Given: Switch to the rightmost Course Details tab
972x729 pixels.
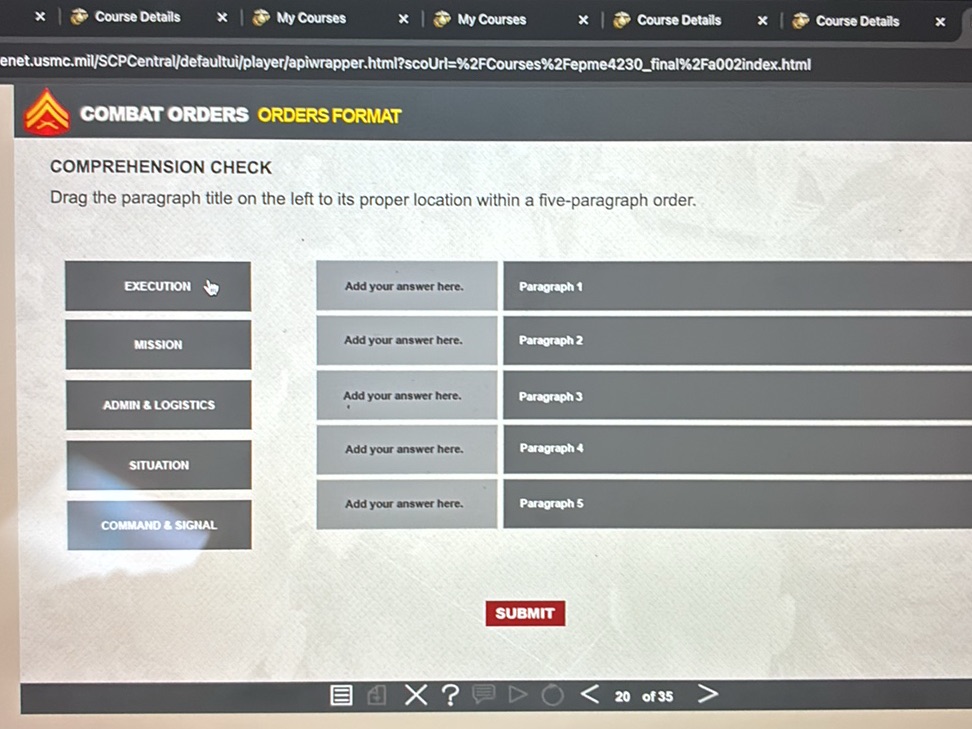Looking at the screenshot, I should point(856,20).
